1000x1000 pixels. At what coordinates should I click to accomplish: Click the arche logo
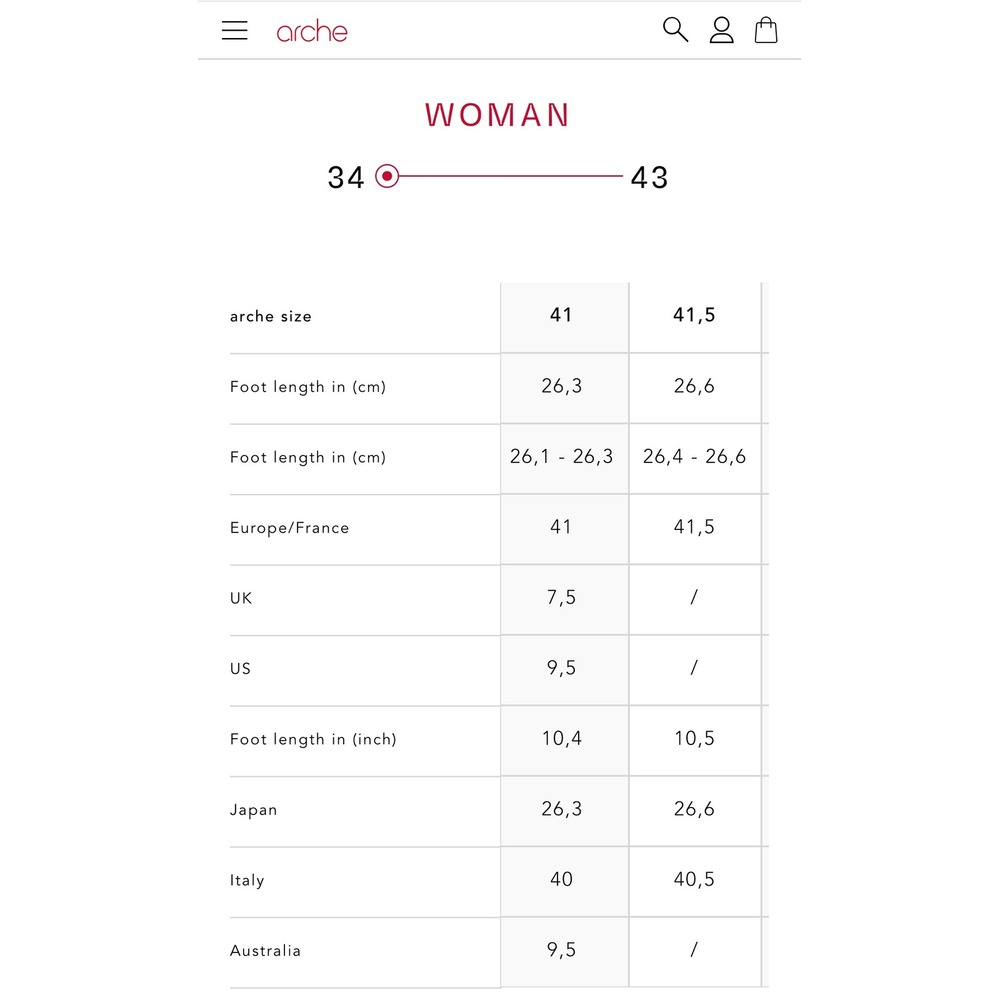click(312, 31)
